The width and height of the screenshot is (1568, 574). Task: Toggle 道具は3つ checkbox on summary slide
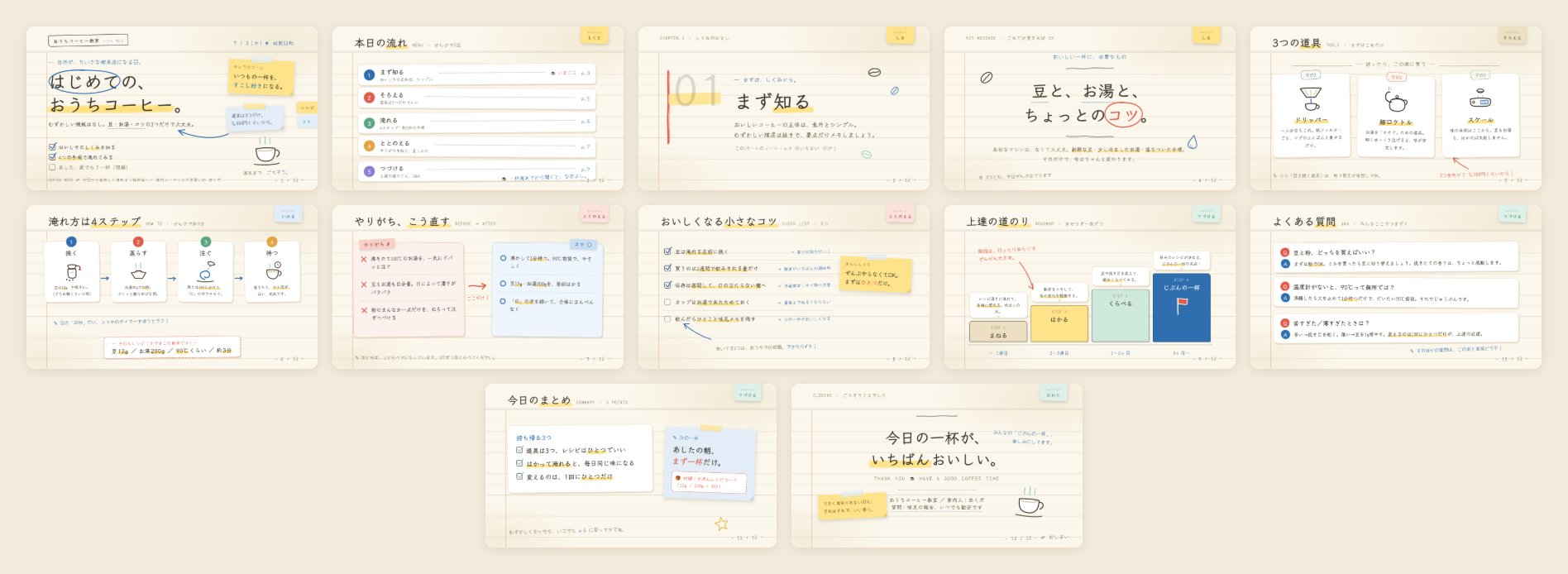(x=519, y=451)
